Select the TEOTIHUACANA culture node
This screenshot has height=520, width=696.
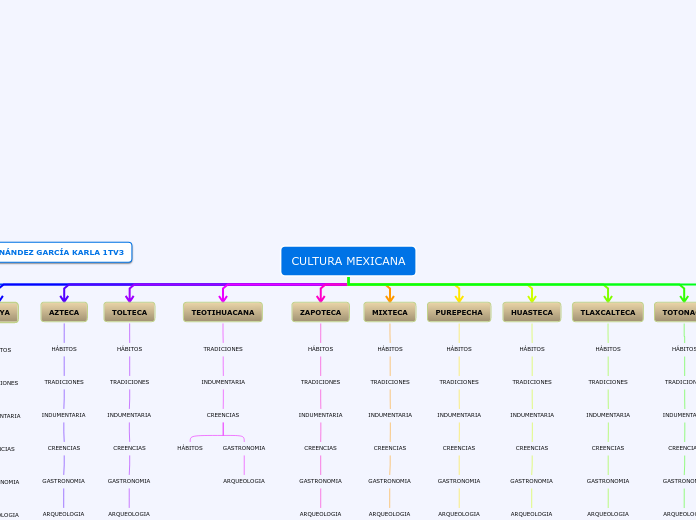point(223,312)
